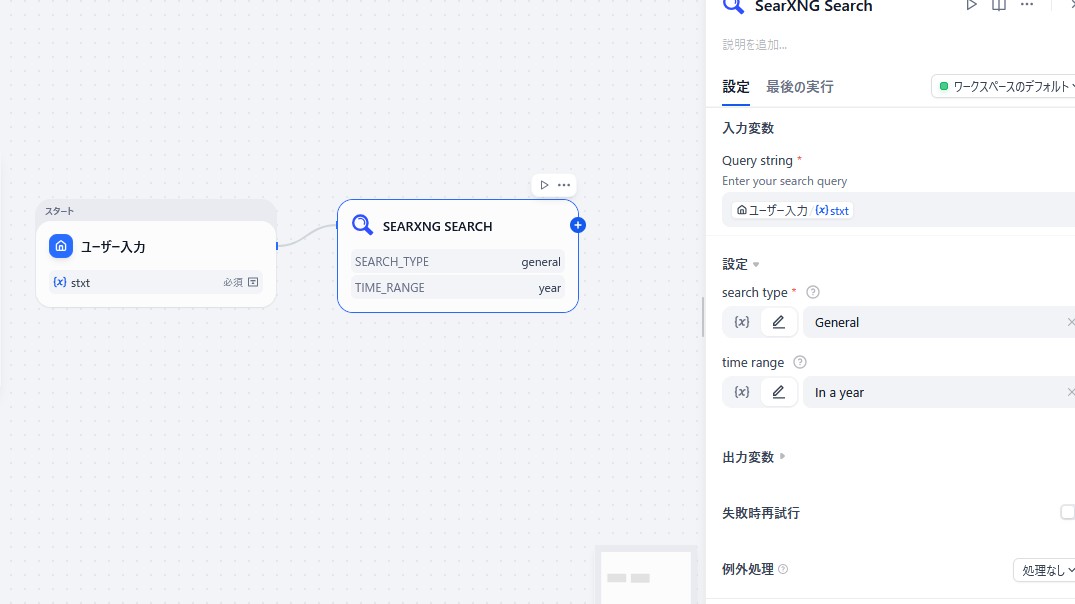Clear the General search type value
Screen dimensions: 1075x604
pos(1071,321)
